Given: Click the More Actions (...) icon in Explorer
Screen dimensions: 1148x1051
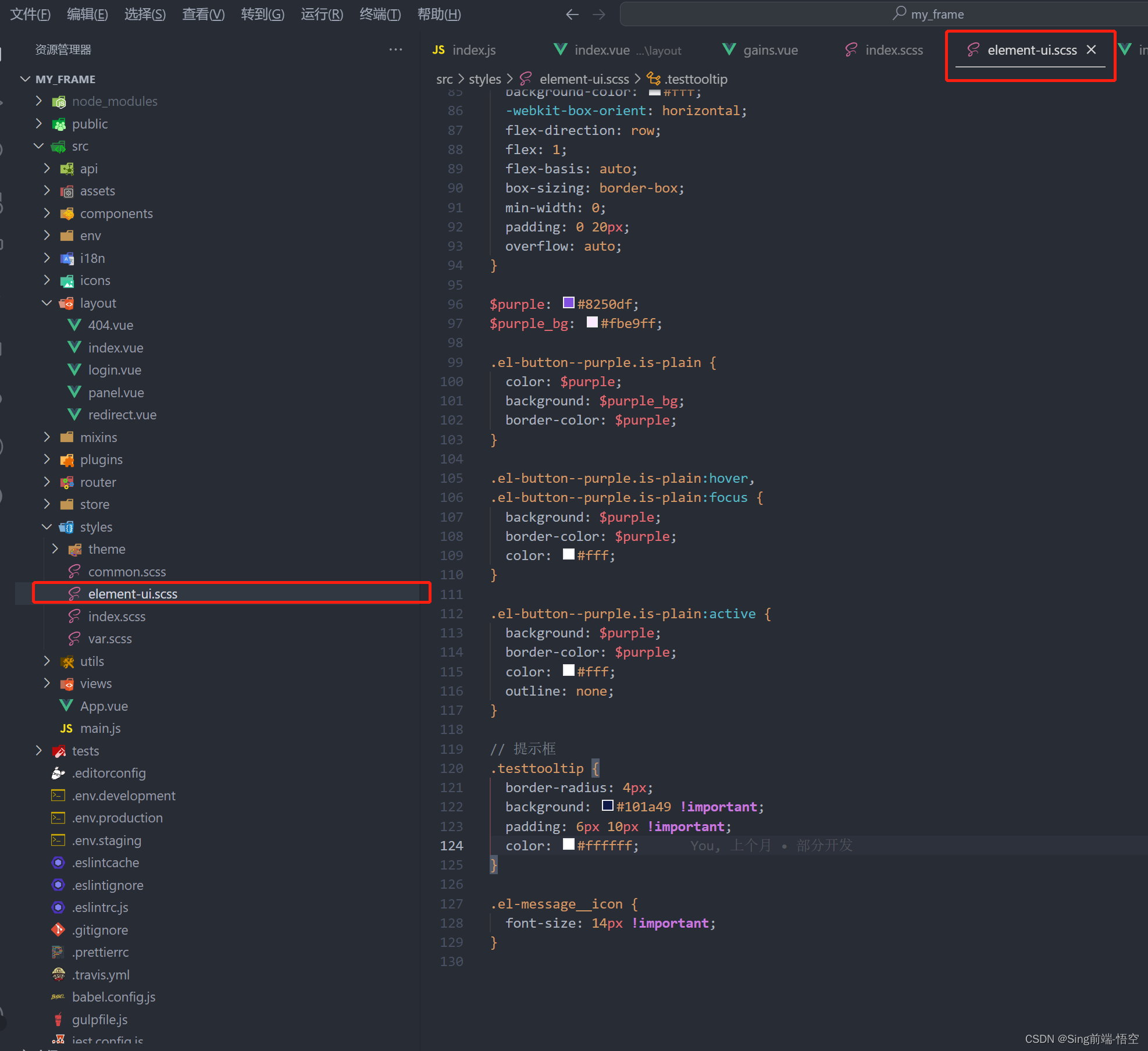Looking at the screenshot, I should point(395,49).
